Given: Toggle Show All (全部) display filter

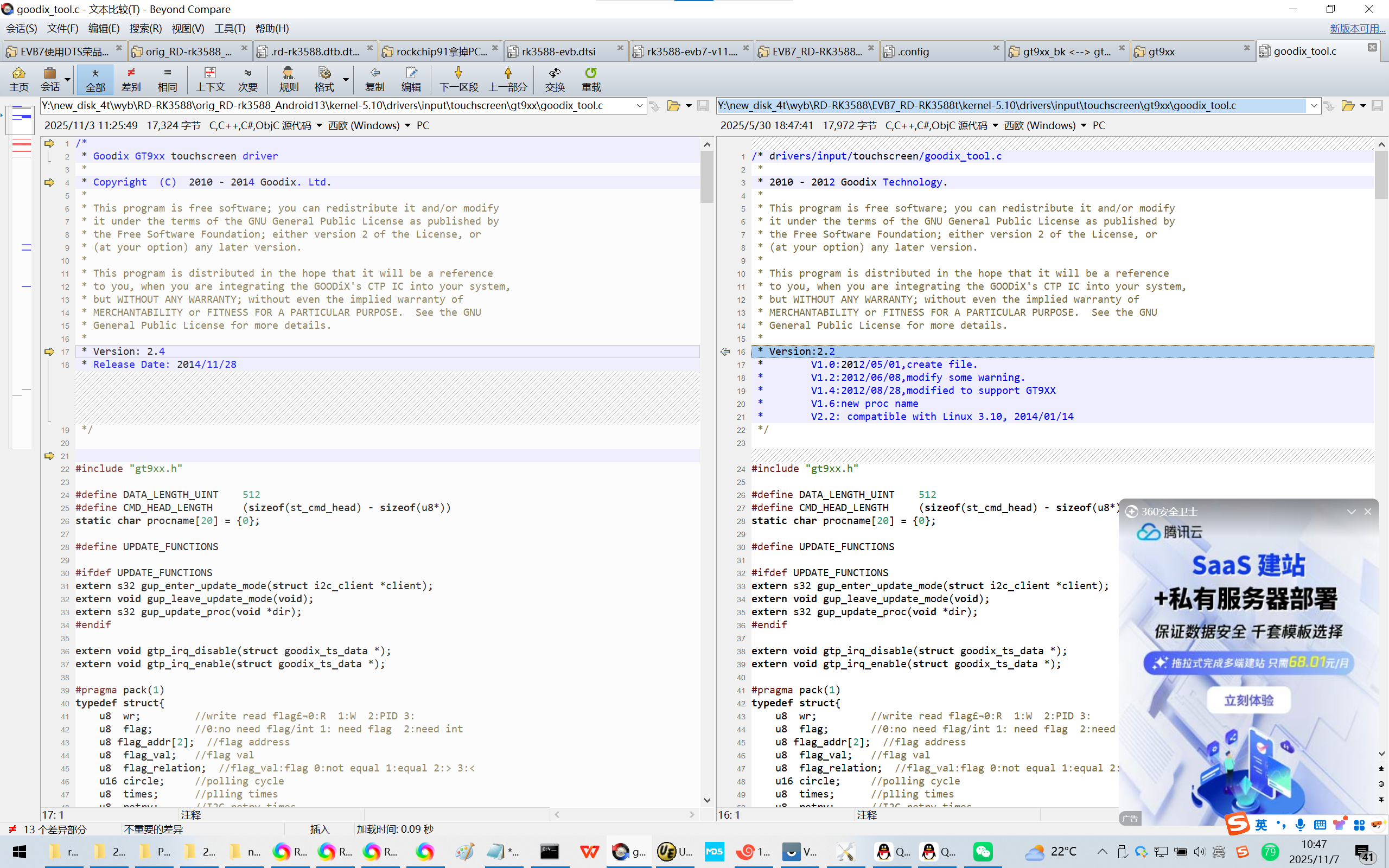Looking at the screenshot, I should point(95,79).
